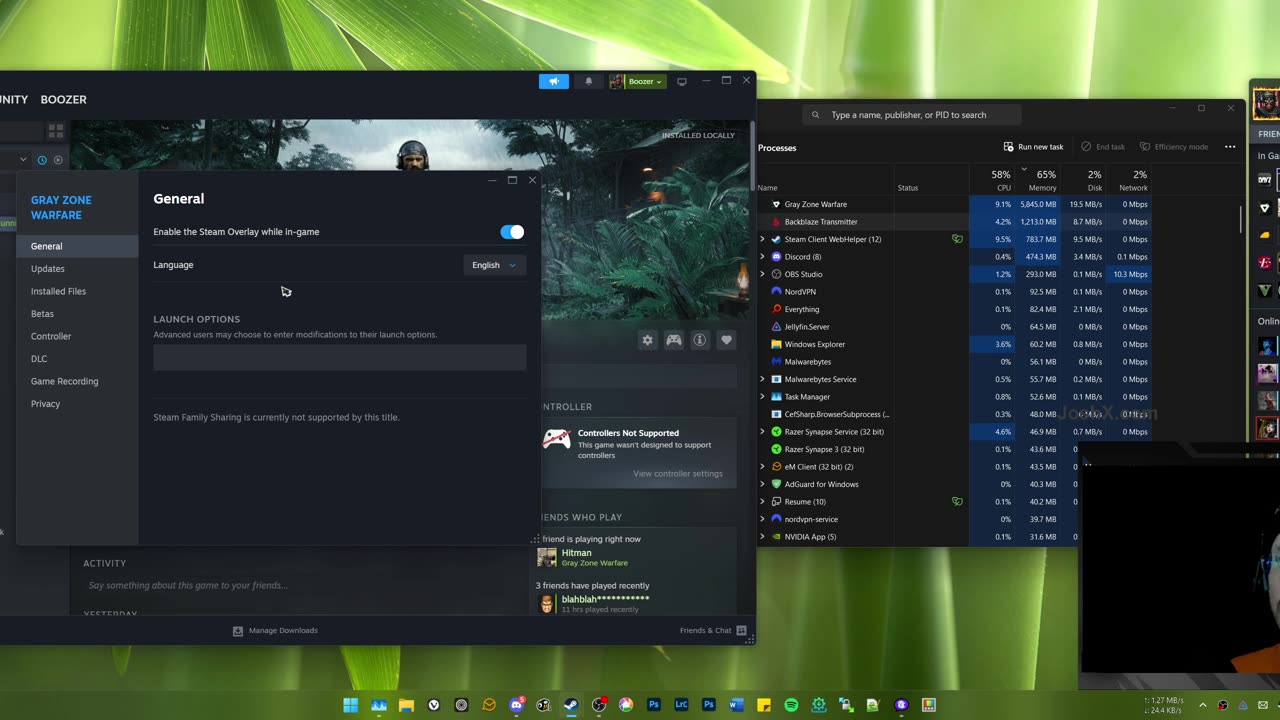Open Game Recording properties tab
The width and height of the screenshot is (1280, 720).
77,381
